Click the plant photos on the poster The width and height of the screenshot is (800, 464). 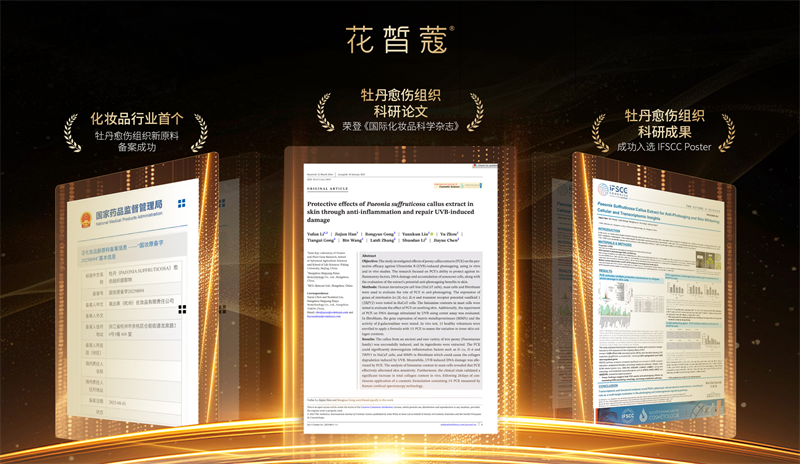[708, 260]
